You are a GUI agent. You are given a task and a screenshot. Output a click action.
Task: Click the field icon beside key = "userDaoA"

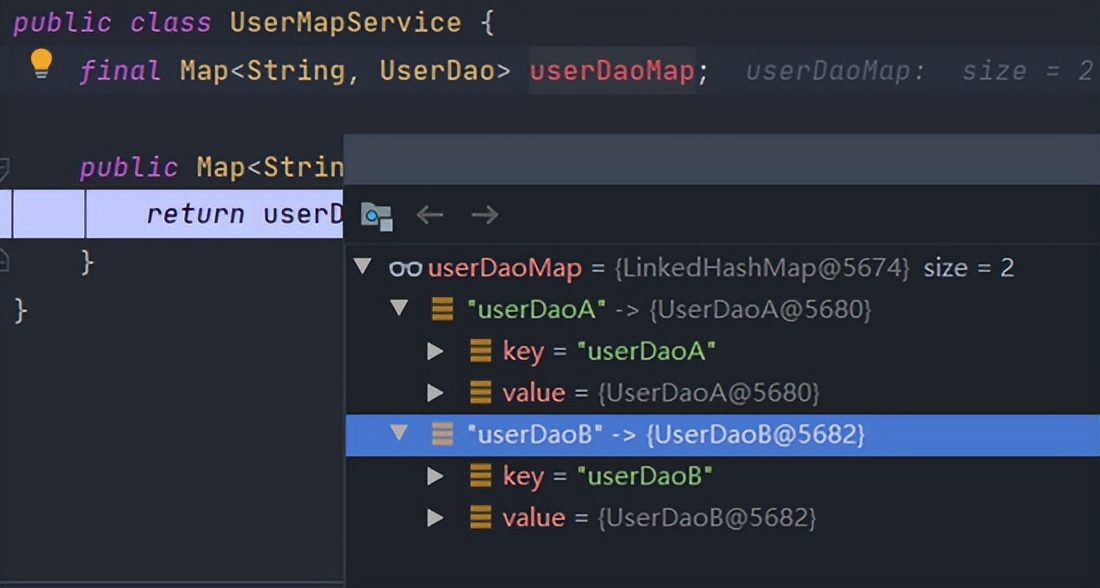tap(480, 351)
